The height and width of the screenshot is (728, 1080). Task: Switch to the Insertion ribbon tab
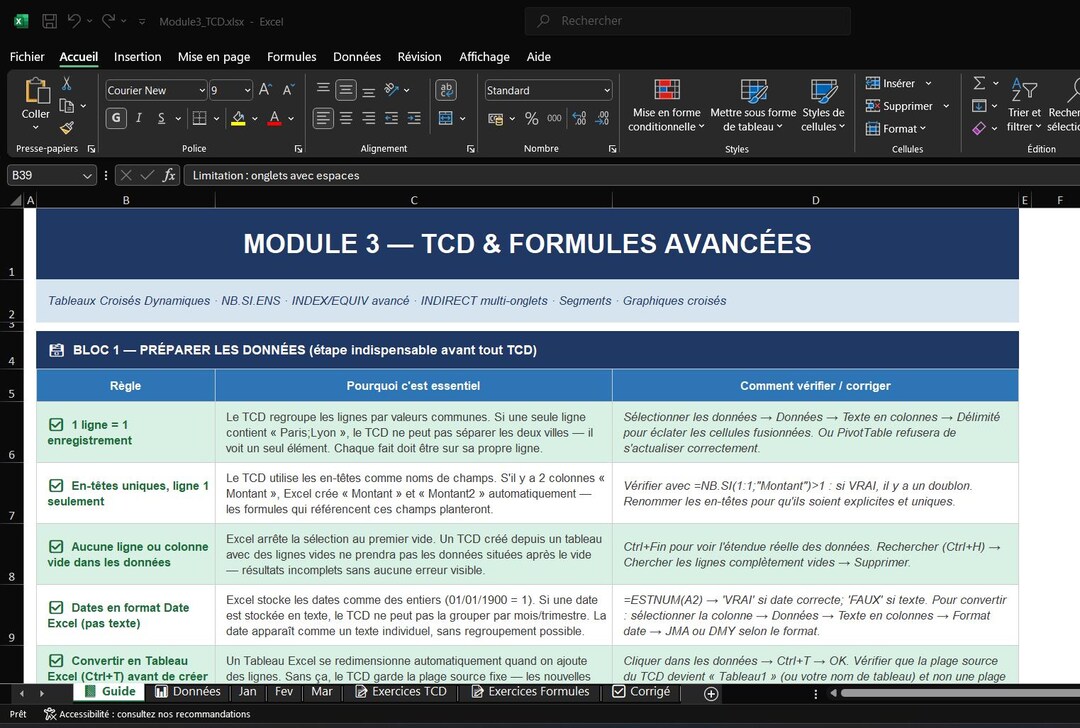point(137,56)
